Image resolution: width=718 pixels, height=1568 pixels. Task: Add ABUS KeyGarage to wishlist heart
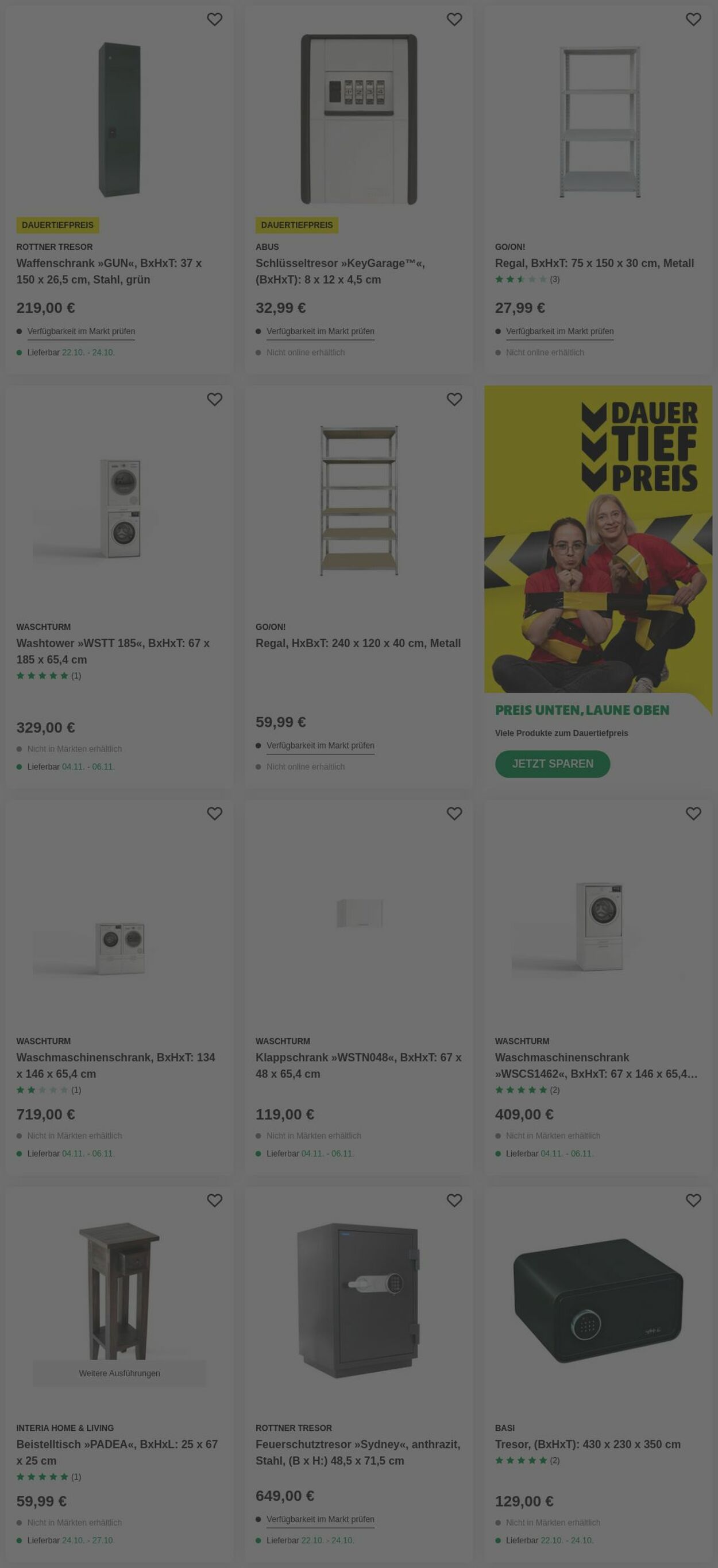pos(454,20)
